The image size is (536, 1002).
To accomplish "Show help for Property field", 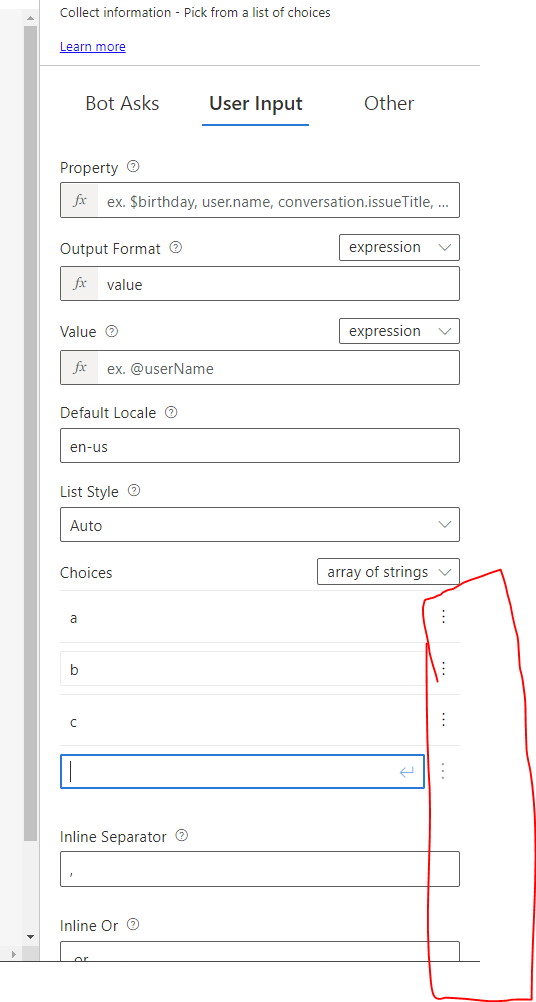I will coord(133,167).
